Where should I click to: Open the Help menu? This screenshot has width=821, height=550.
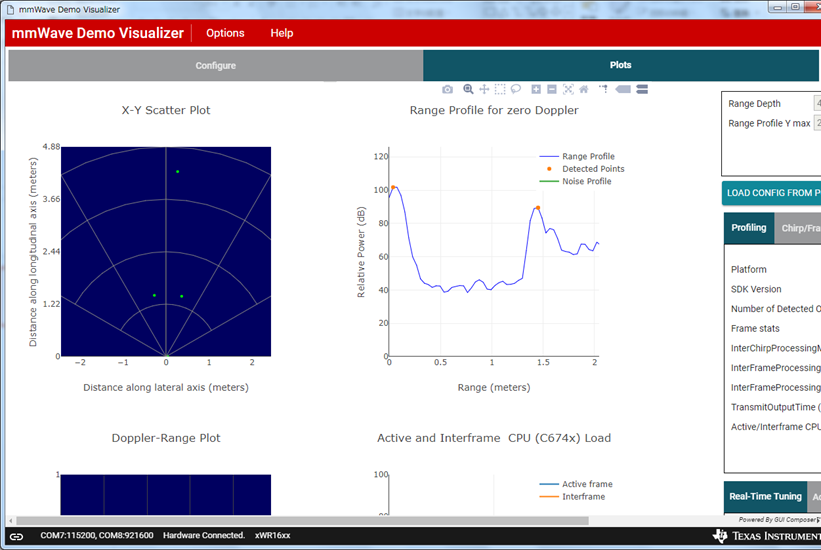(x=282, y=33)
